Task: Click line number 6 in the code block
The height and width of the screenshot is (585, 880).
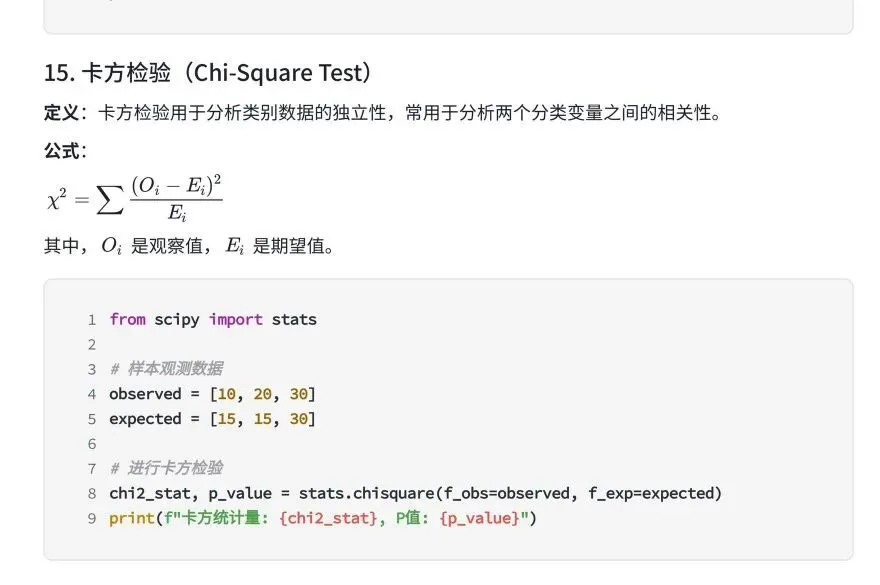Action: coord(91,444)
